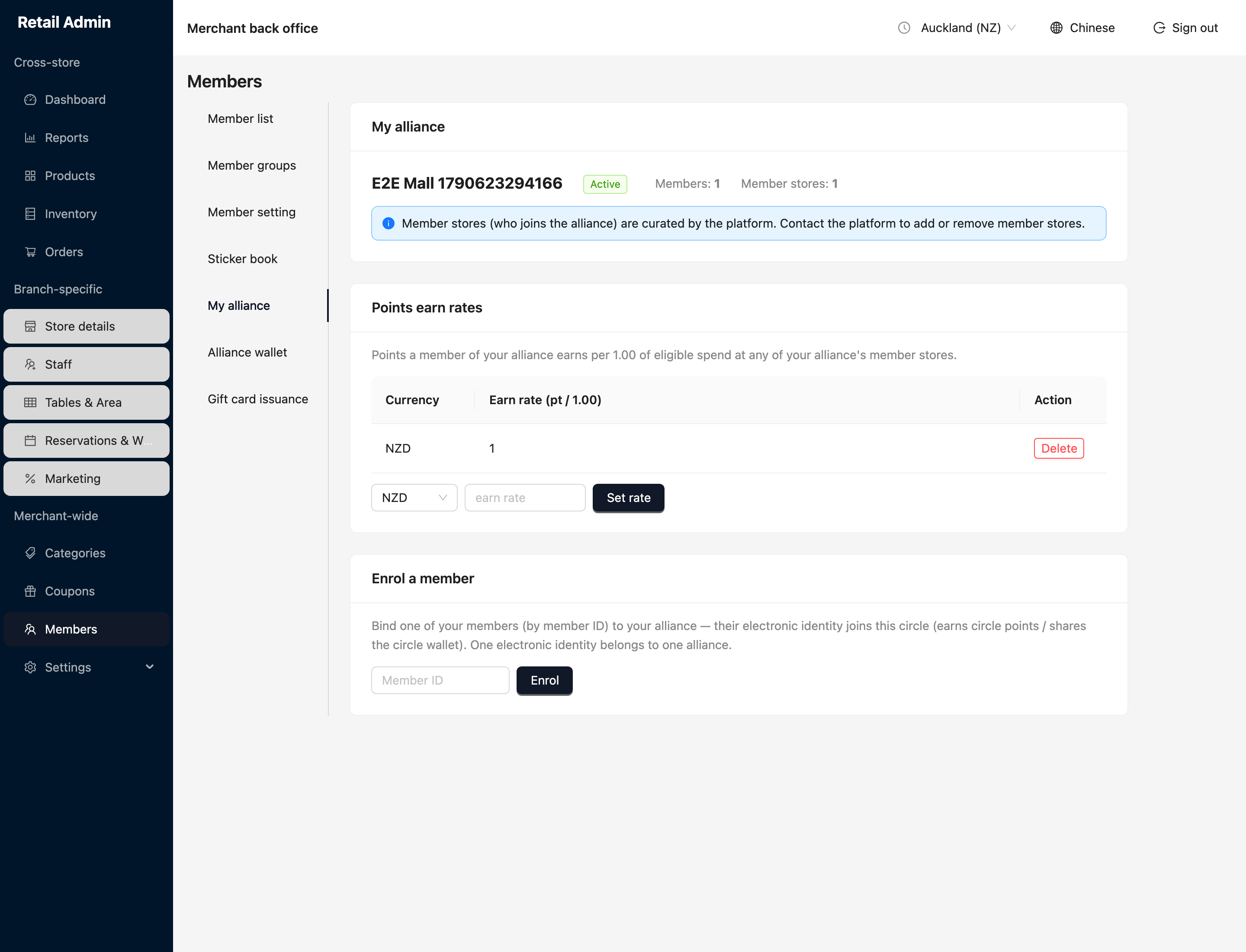The width and height of the screenshot is (1246, 952).
Task: Open the Alliance wallet tab
Action: click(247, 353)
